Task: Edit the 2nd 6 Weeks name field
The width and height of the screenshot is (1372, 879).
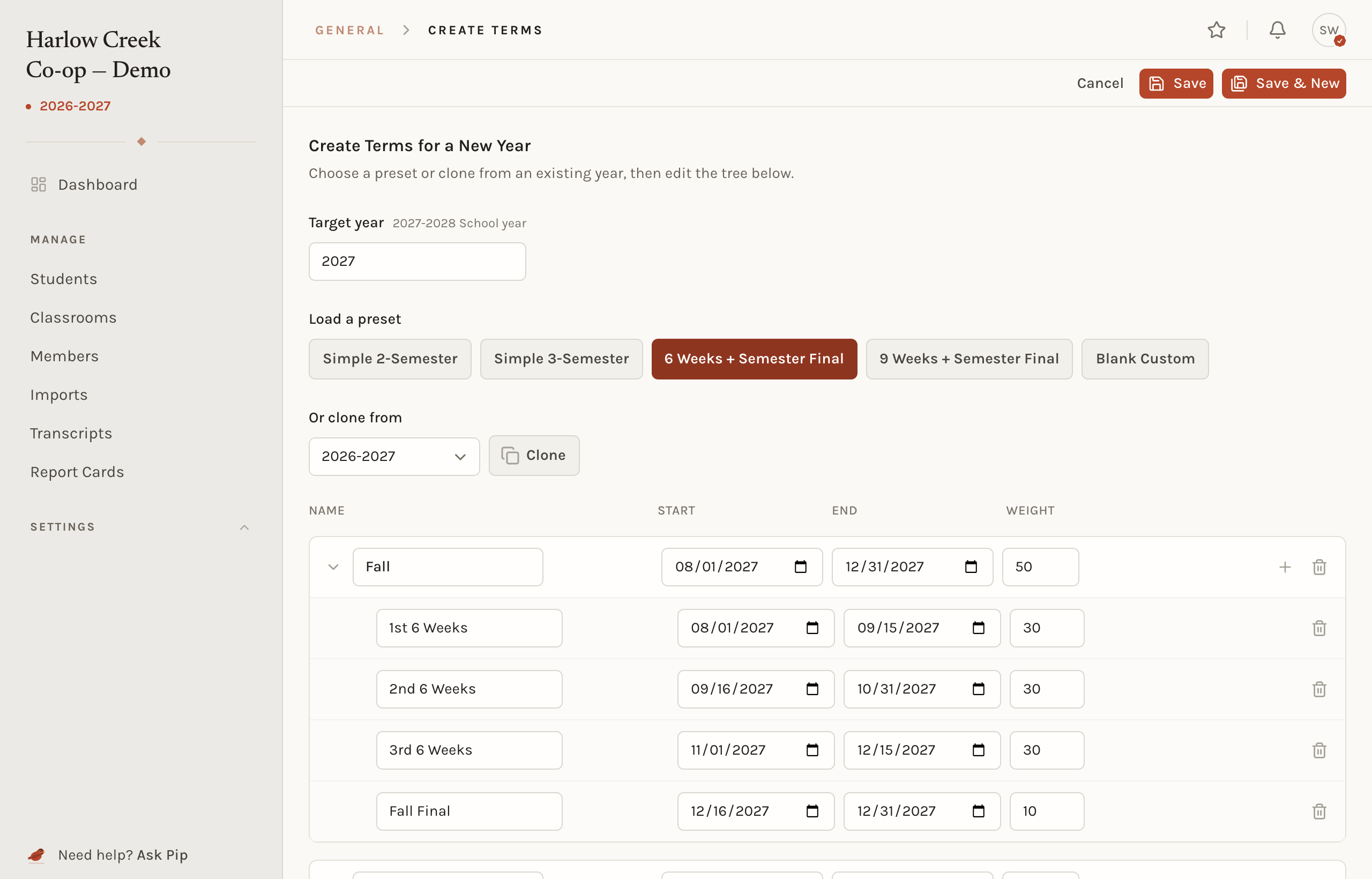Action: (x=468, y=689)
